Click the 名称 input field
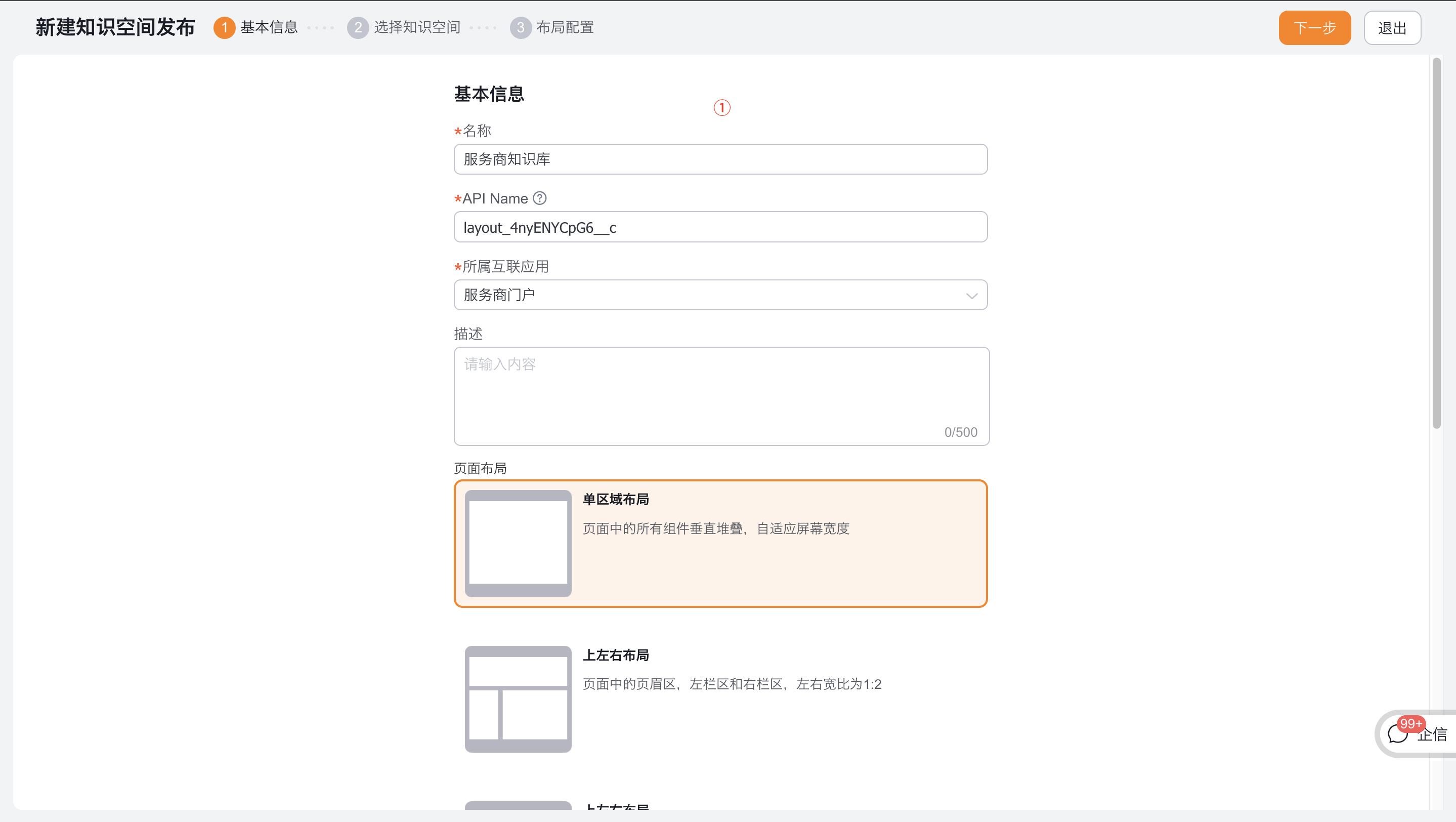 point(720,159)
